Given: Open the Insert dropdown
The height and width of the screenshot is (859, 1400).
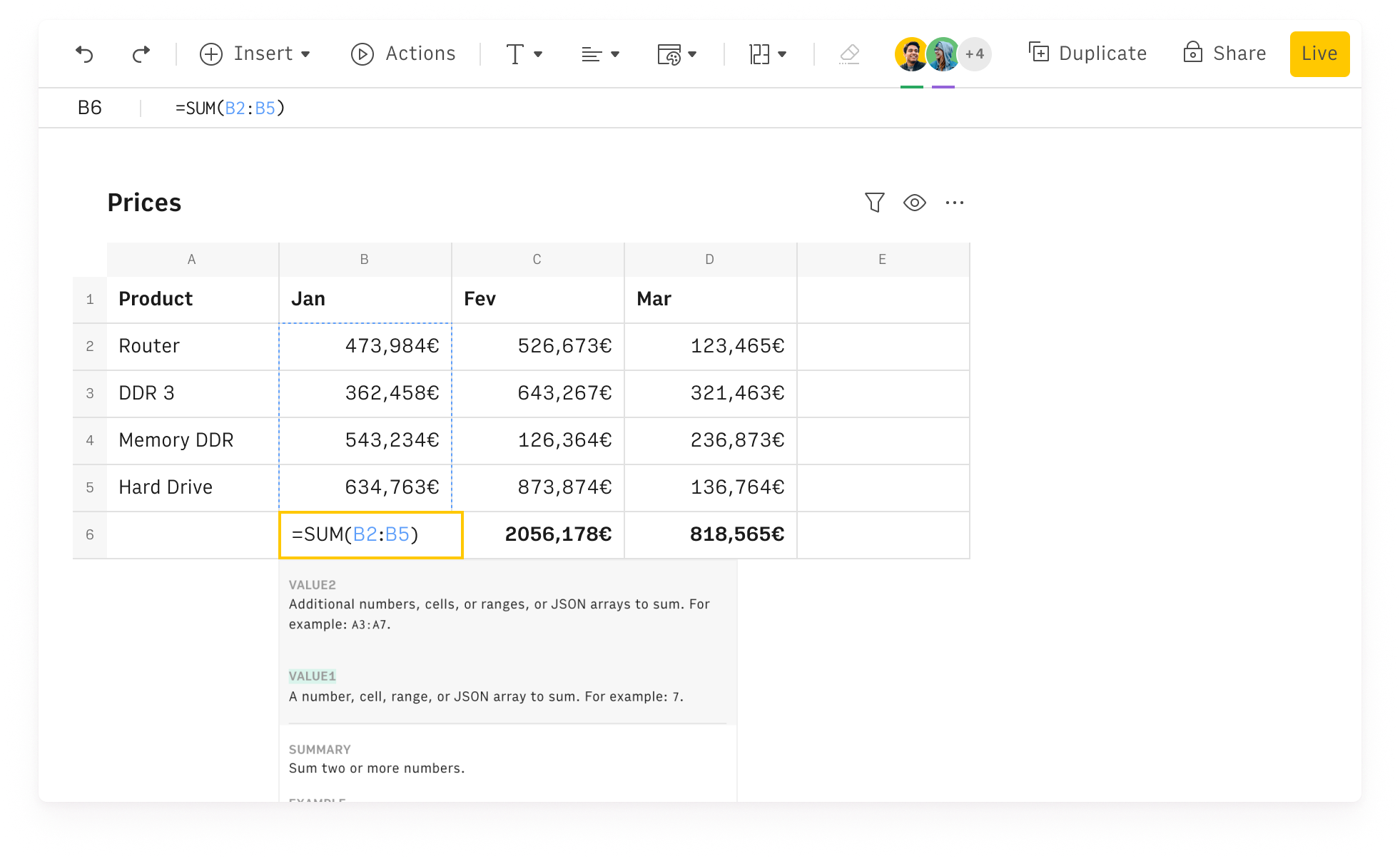Looking at the screenshot, I should 255,54.
